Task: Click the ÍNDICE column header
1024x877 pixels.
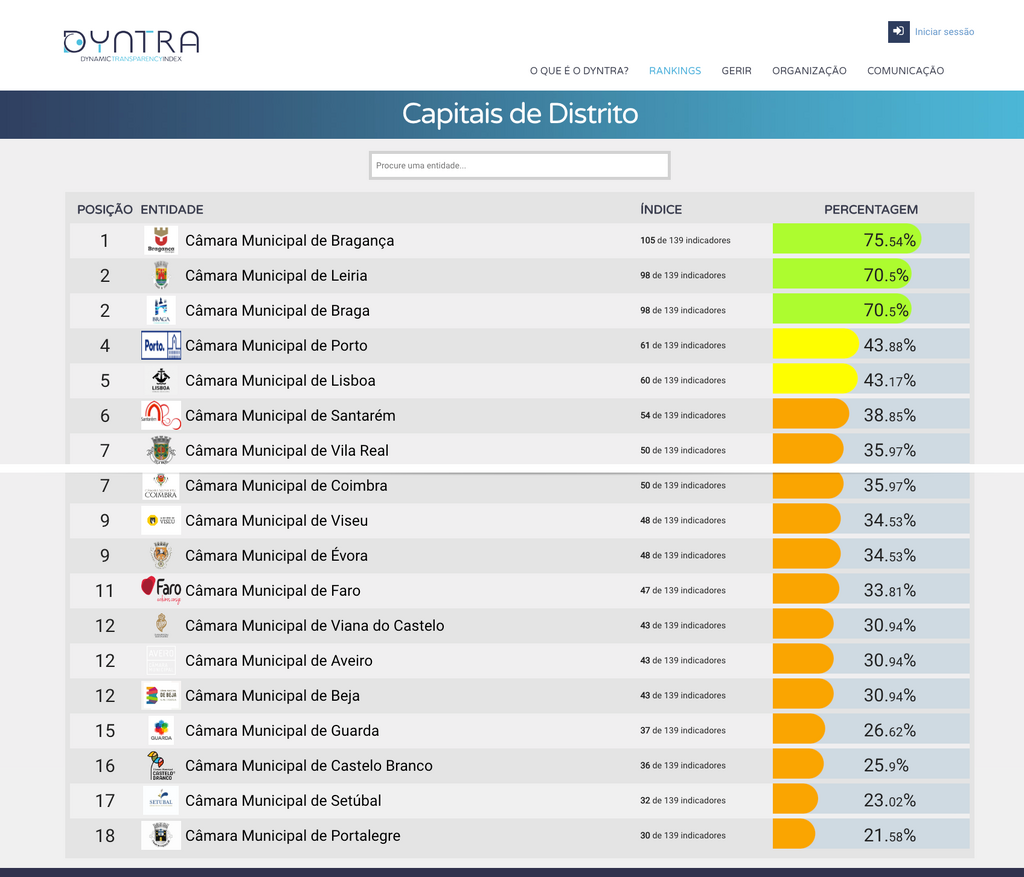Action: click(x=661, y=210)
